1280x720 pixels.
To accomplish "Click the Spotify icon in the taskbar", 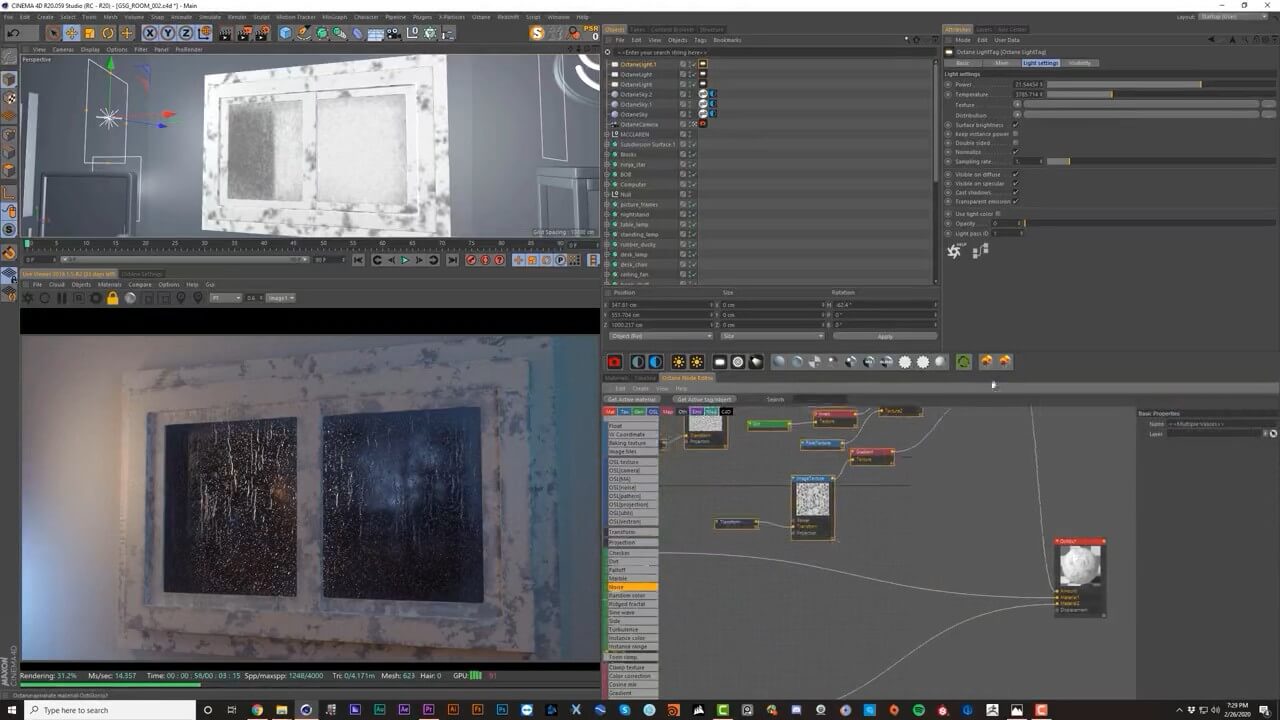I will click(919, 710).
